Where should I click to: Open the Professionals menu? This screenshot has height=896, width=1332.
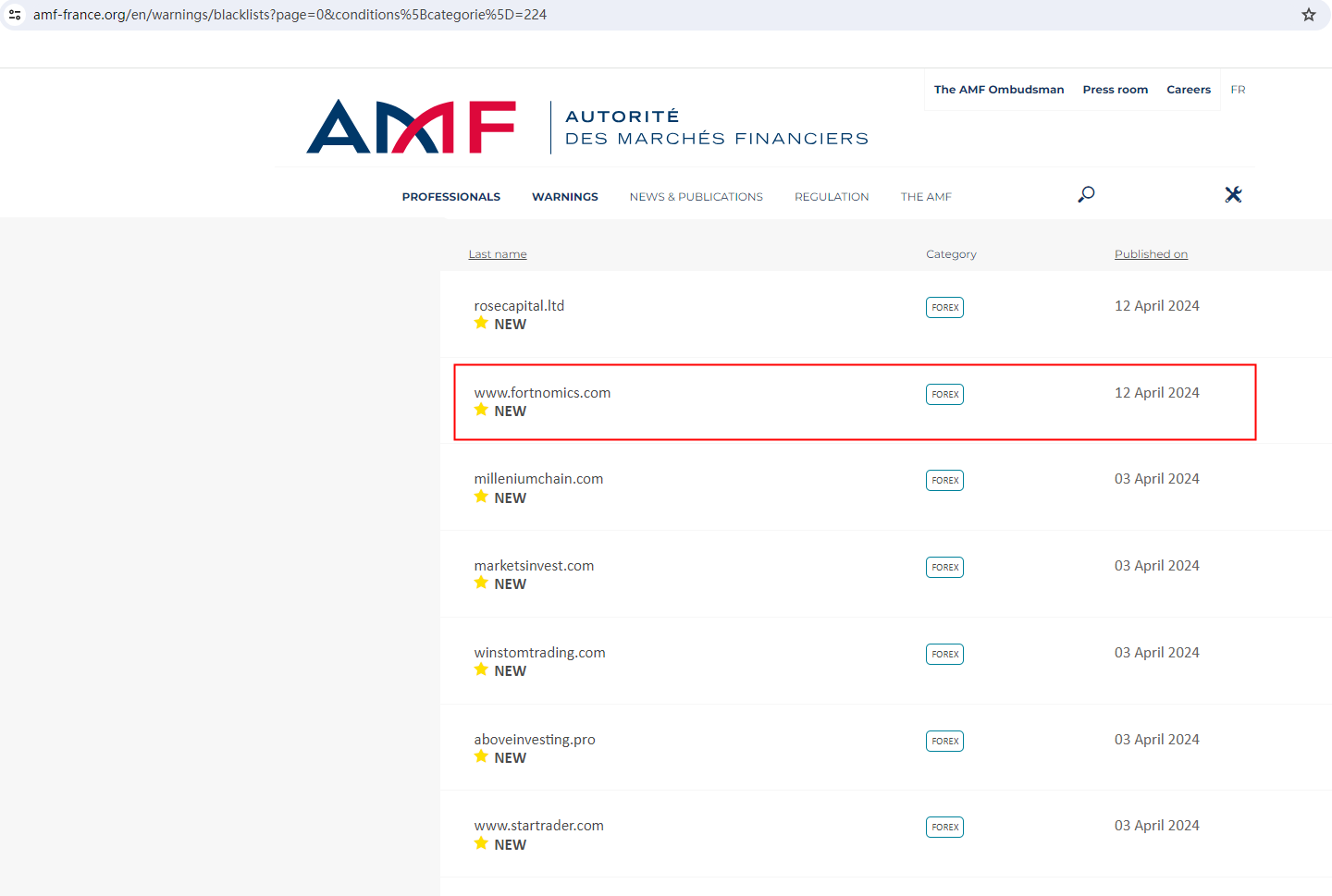[450, 197]
